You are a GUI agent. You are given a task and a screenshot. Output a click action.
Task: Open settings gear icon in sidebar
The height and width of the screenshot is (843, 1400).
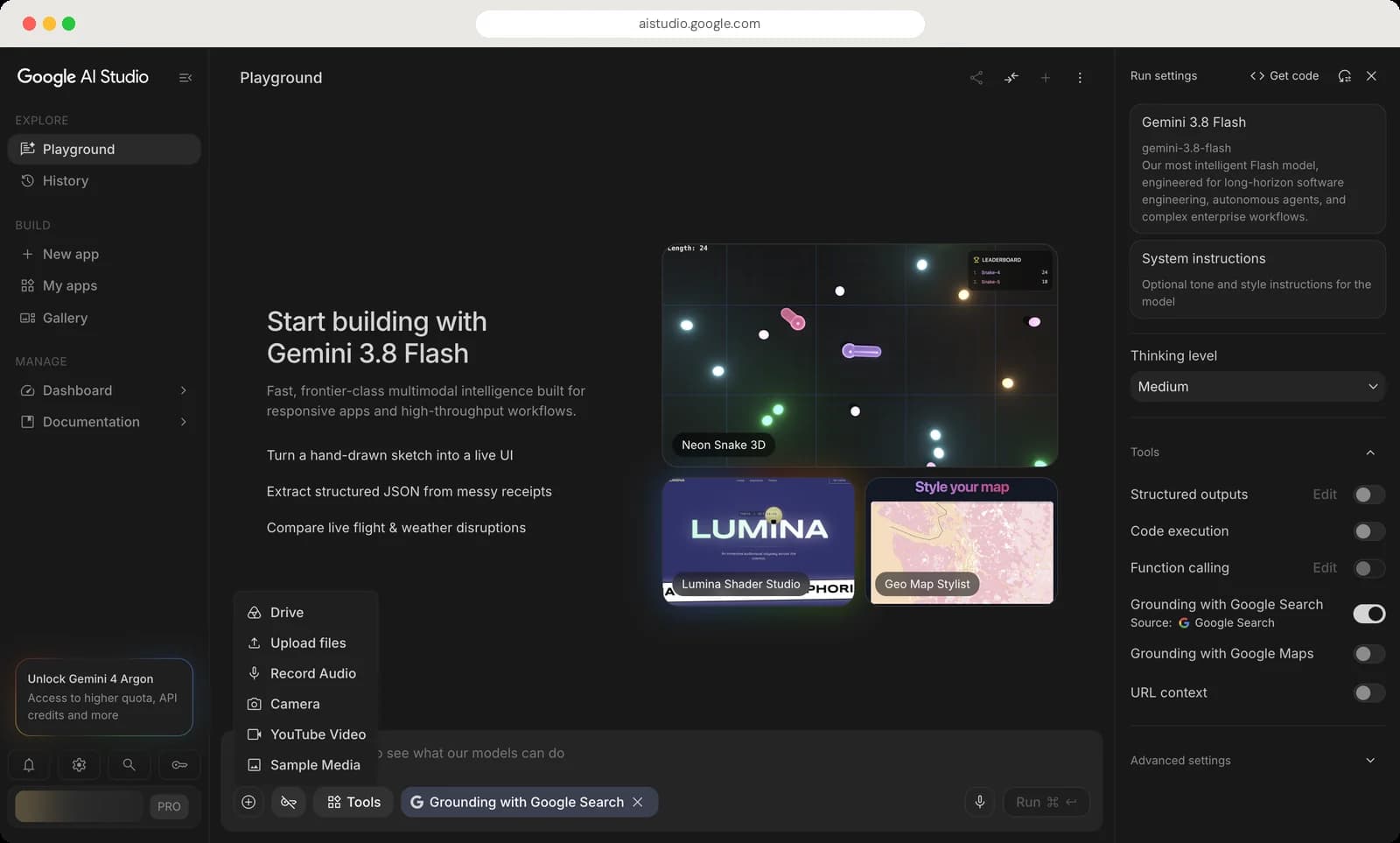pos(79,765)
